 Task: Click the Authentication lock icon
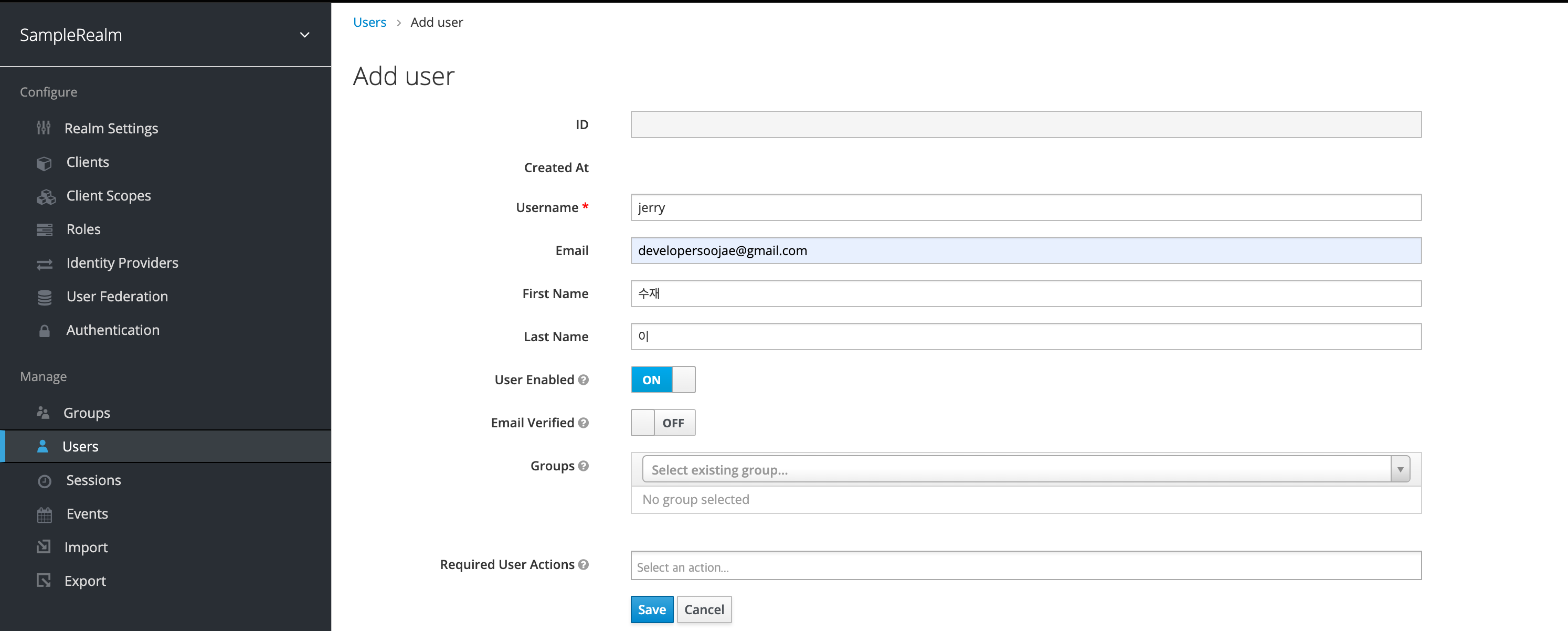[x=45, y=331]
